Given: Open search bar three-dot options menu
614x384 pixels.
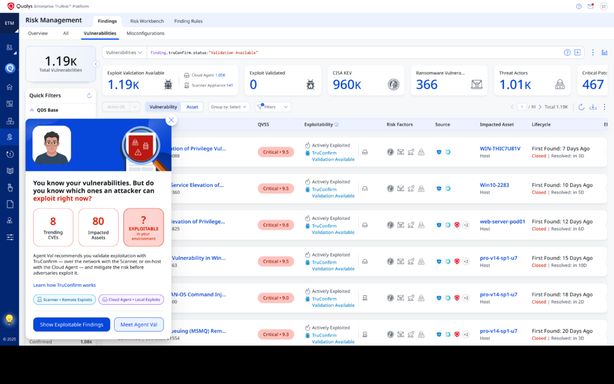Looking at the screenshot, I should coord(593,52).
